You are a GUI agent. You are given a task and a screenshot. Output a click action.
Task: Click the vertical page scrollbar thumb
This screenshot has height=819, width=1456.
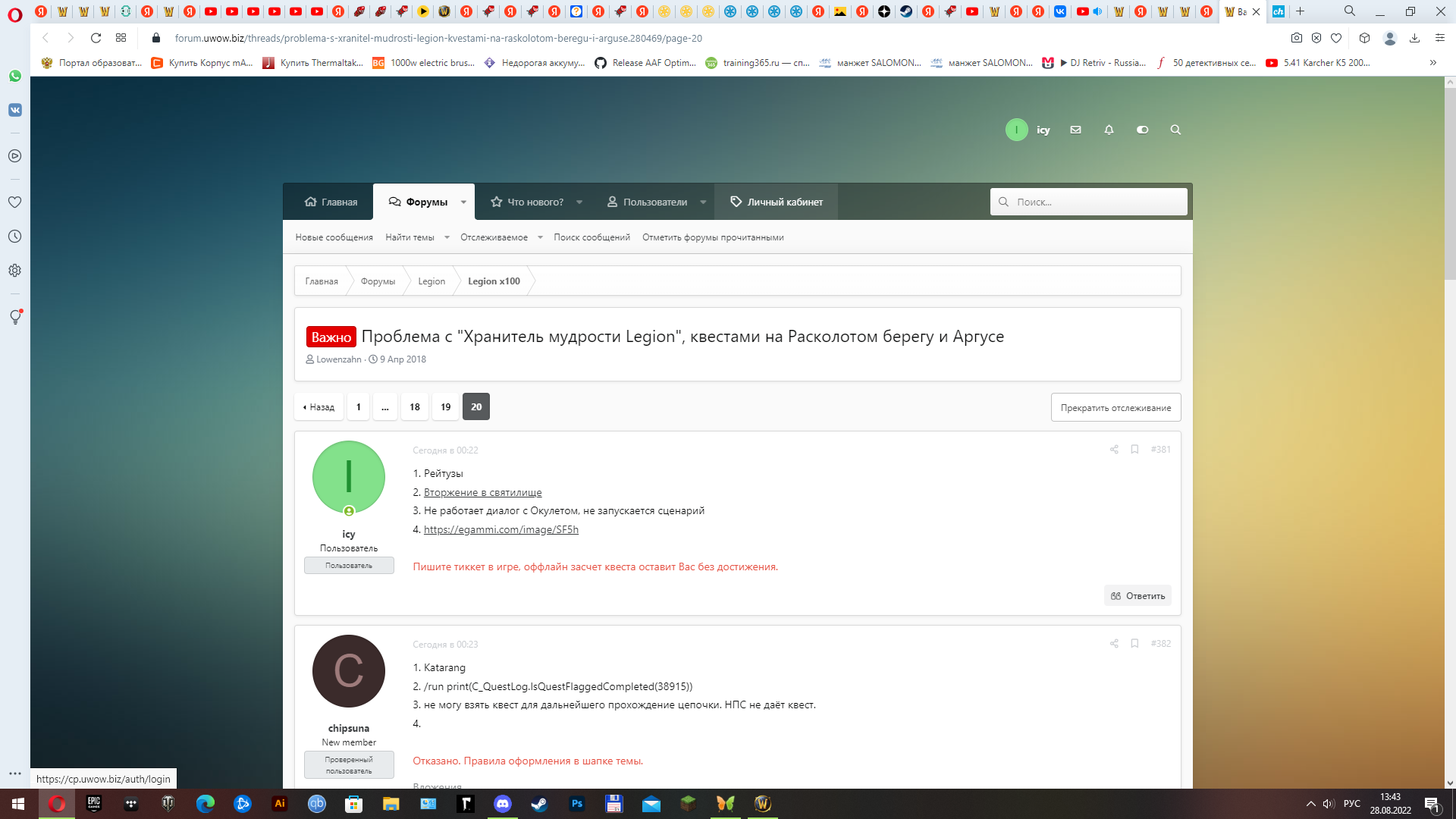(x=1449, y=182)
